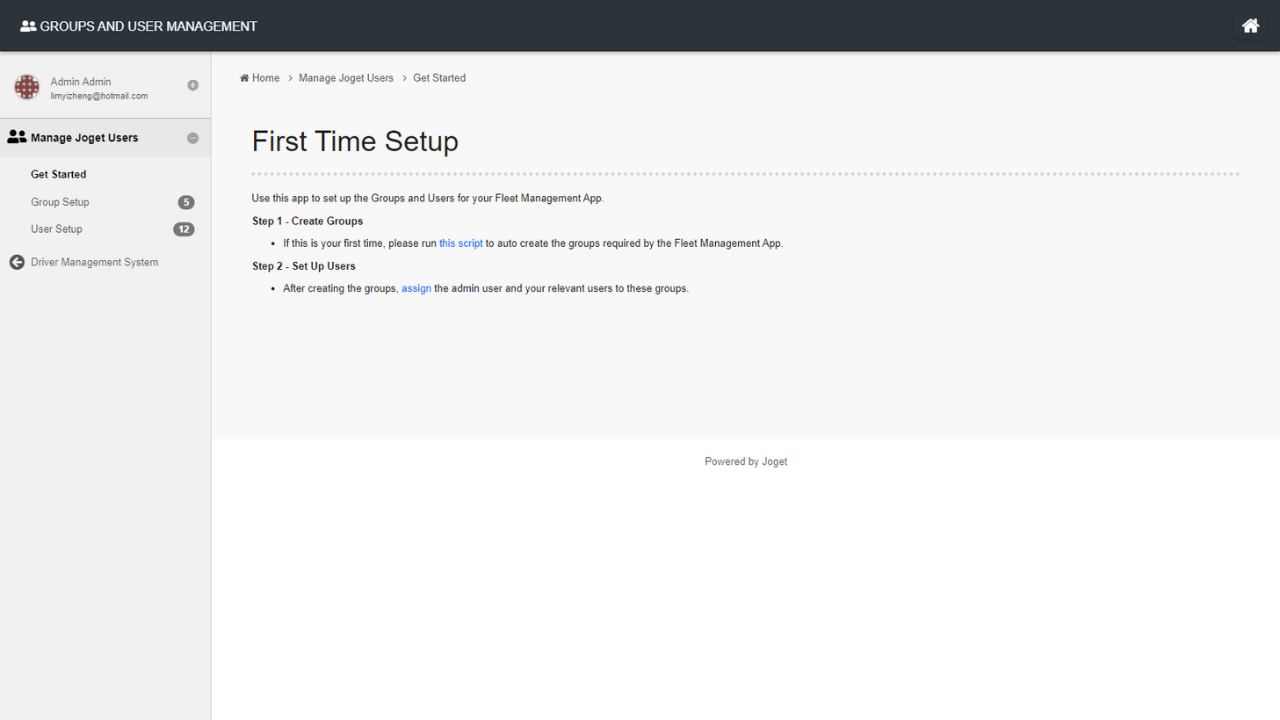
Task: Click the GROUPS AND USER MANAGEMENT title
Action: point(148,26)
